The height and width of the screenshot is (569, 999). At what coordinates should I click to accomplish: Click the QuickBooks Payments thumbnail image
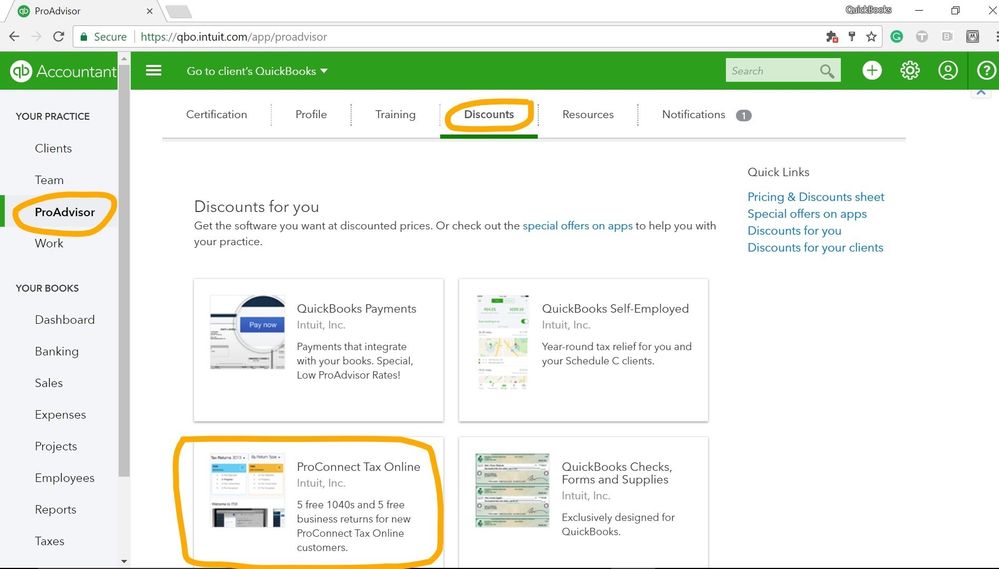point(247,332)
